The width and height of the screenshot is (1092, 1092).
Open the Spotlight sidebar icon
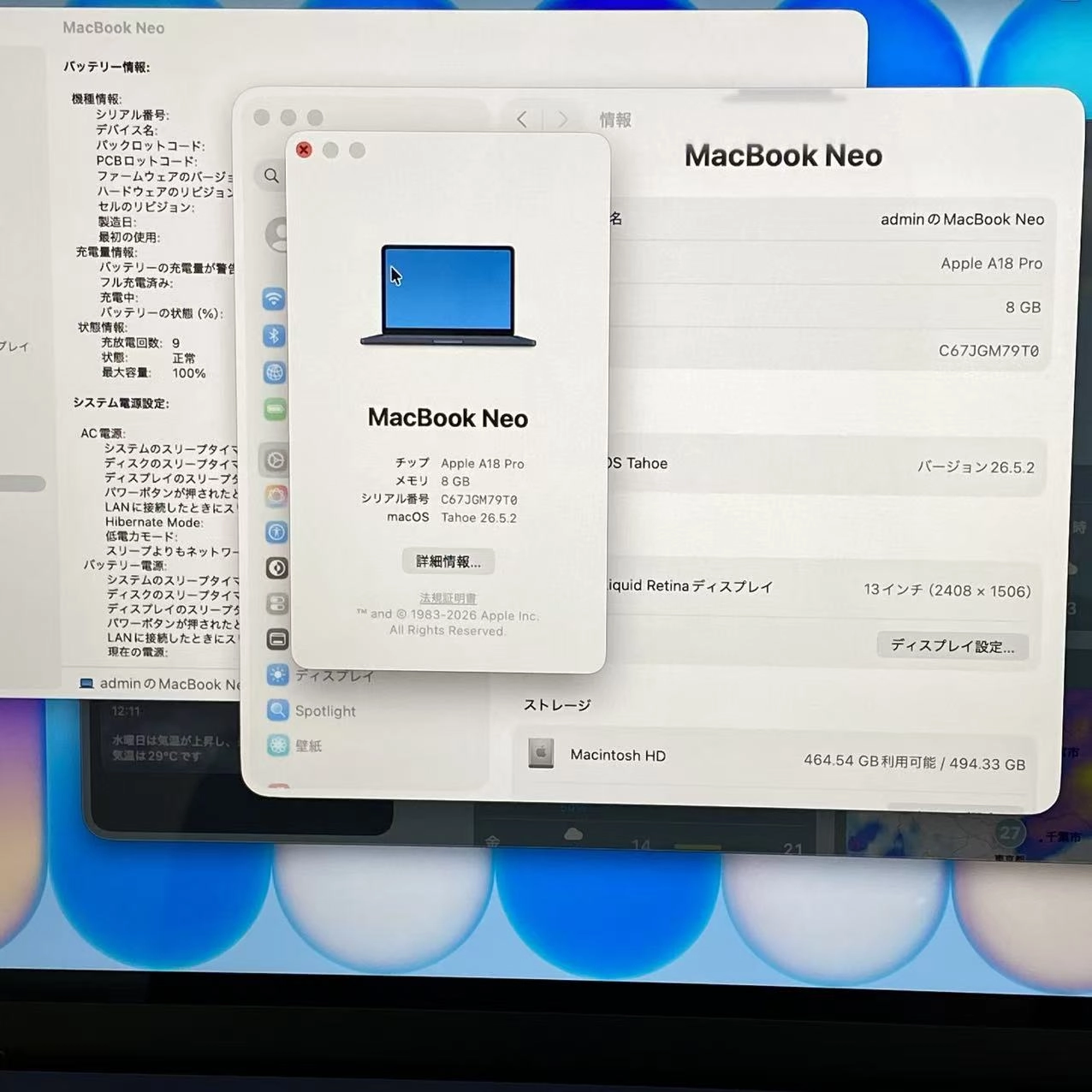pyautogui.click(x=277, y=710)
